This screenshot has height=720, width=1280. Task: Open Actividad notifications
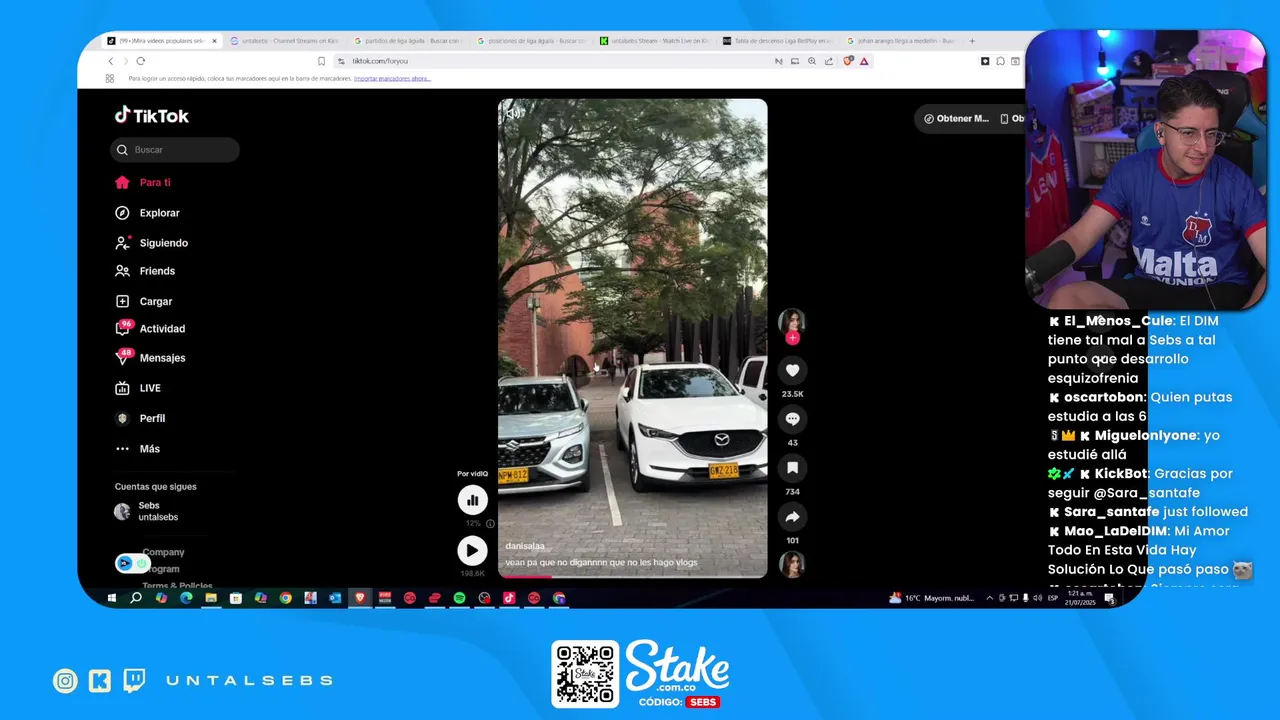coord(150,329)
